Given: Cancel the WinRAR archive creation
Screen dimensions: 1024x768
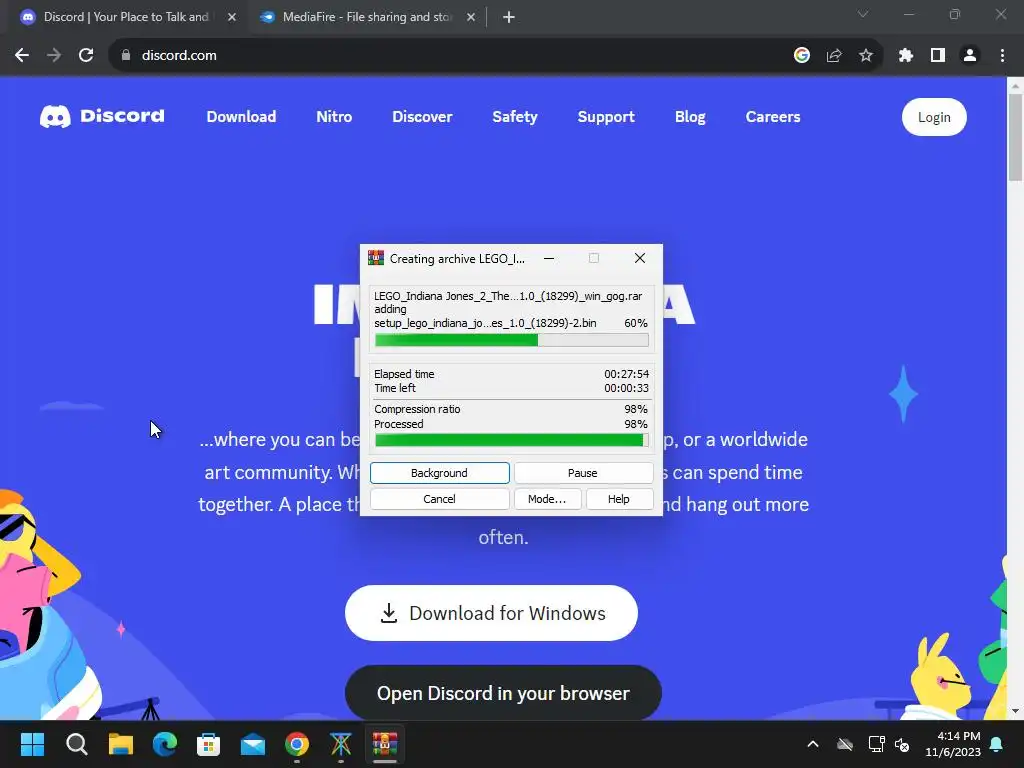Looking at the screenshot, I should tap(440, 499).
